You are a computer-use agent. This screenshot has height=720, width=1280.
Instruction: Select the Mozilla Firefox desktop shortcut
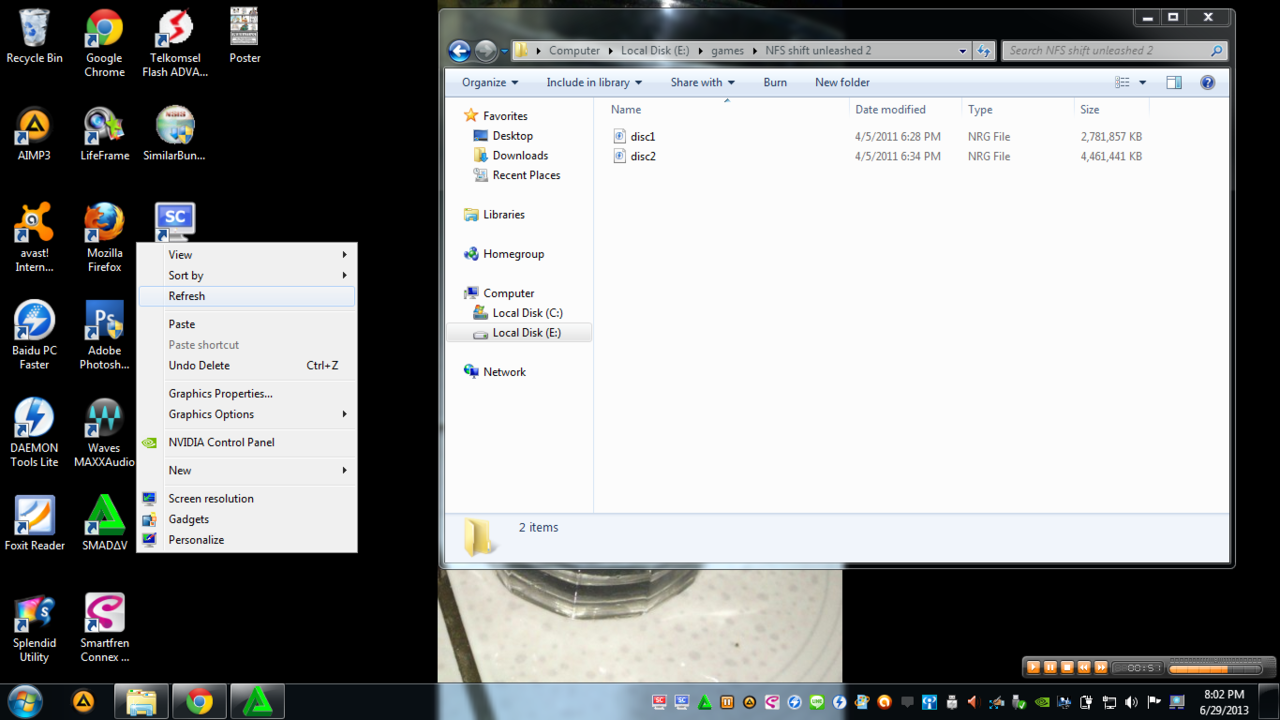tap(104, 238)
